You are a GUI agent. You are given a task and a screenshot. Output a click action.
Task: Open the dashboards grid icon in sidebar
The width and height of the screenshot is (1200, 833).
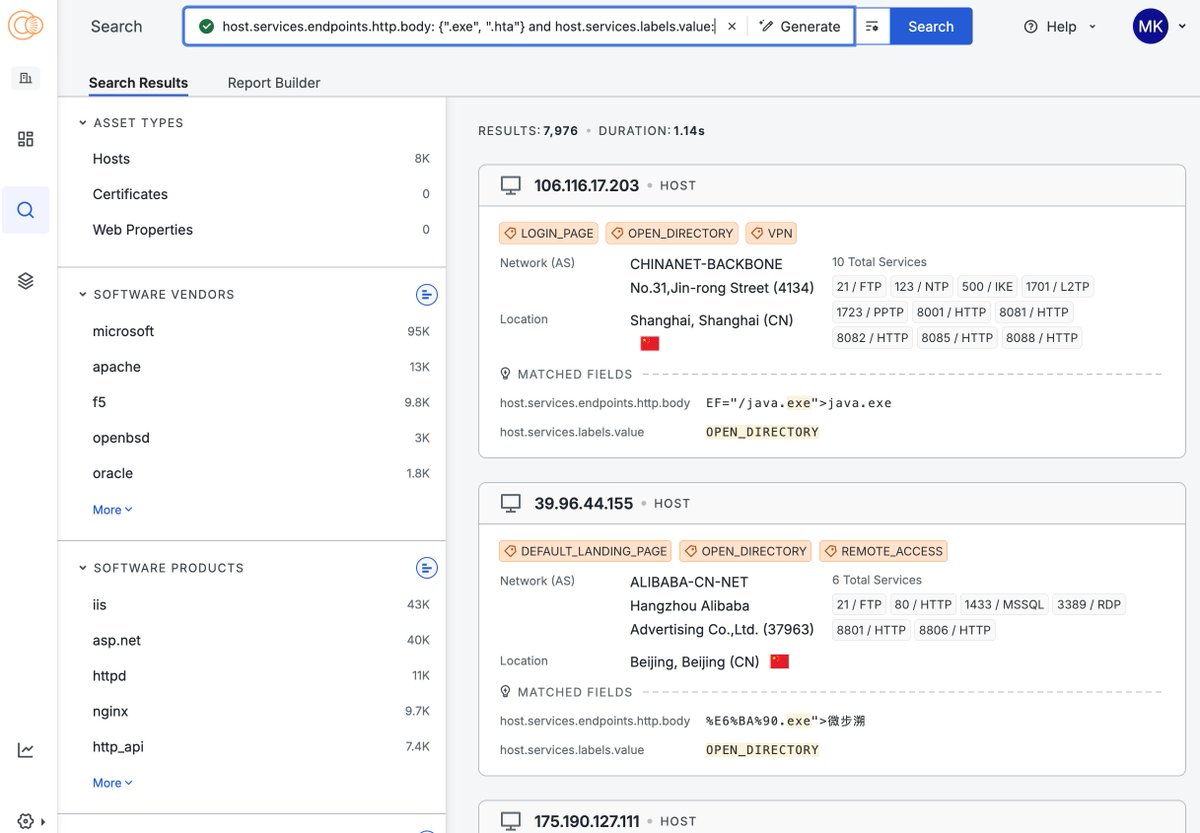(25, 138)
